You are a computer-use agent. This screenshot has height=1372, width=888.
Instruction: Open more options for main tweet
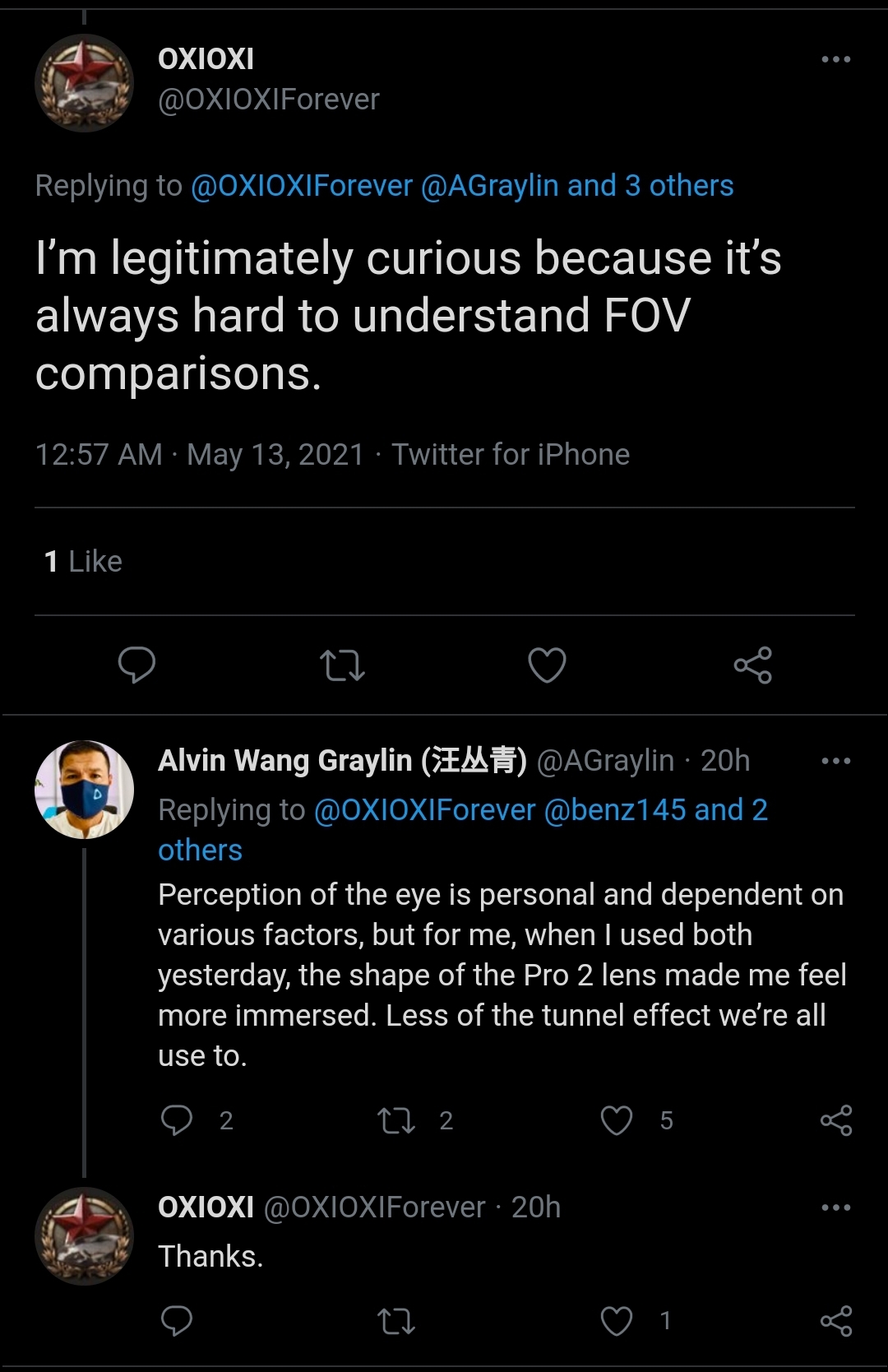[x=835, y=59]
